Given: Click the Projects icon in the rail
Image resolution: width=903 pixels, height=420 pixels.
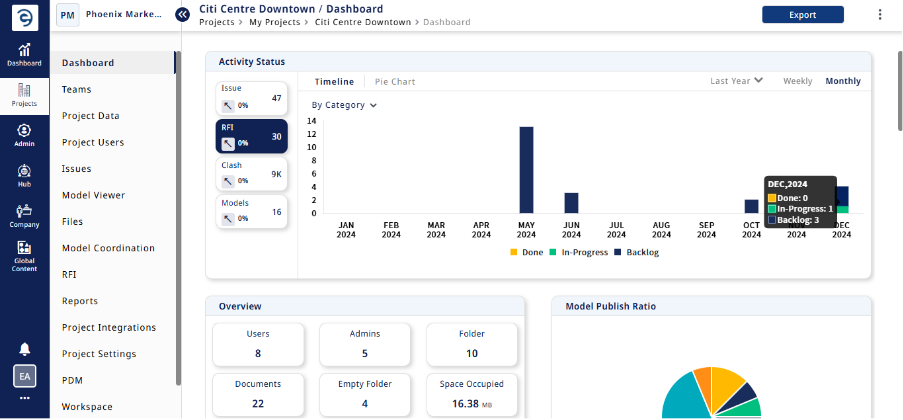Looking at the screenshot, I should (24, 95).
